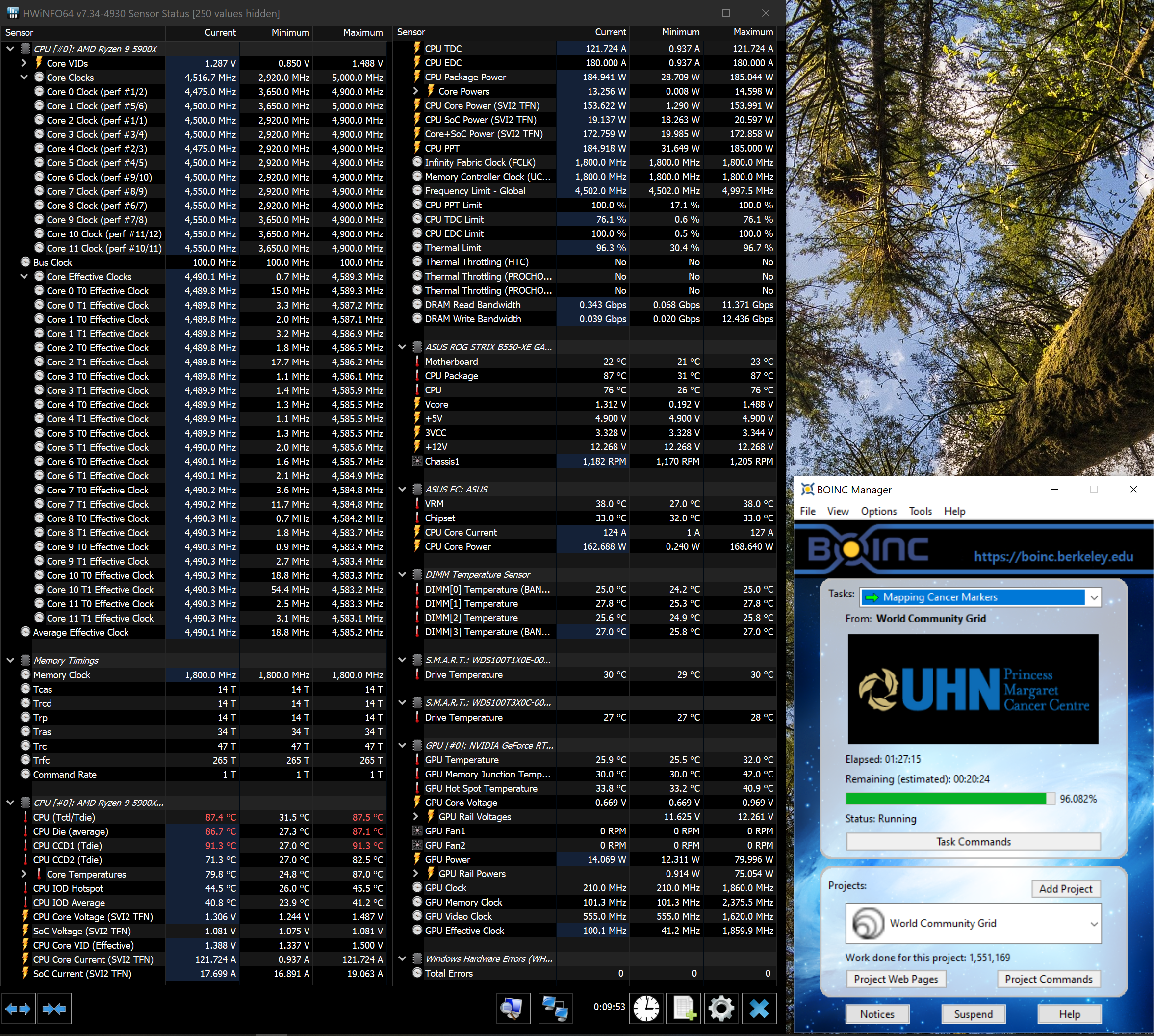Click the right panel Maximum column header
Viewport: 1154px width, 1036px height.
[740, 32]
